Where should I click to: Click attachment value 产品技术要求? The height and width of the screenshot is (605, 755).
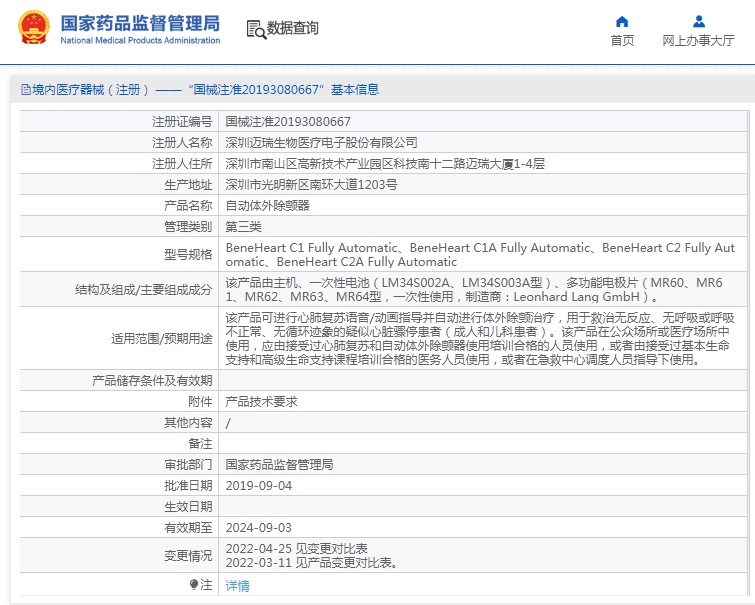tap(261, 401)
